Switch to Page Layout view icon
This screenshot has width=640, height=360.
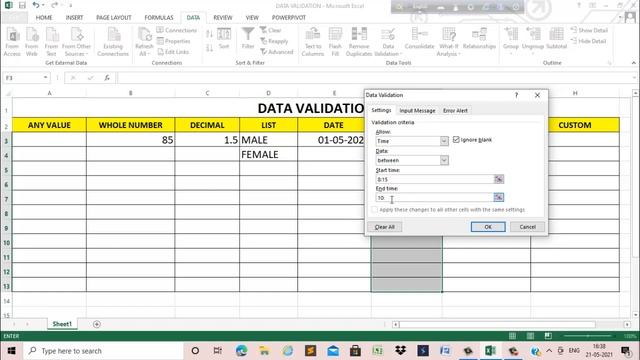point(530,336)
